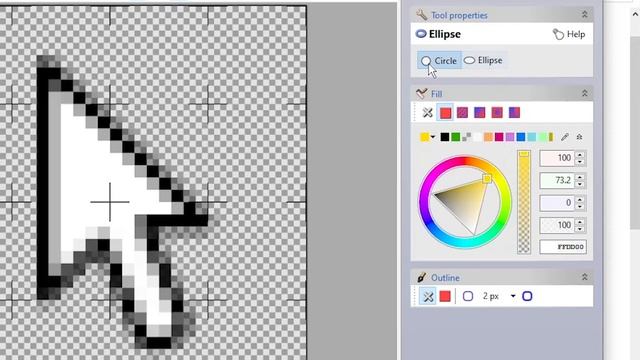
Task: Disable fill with the crossed-out fill icon
Action: pyautogui.click(x=427, y=113)
